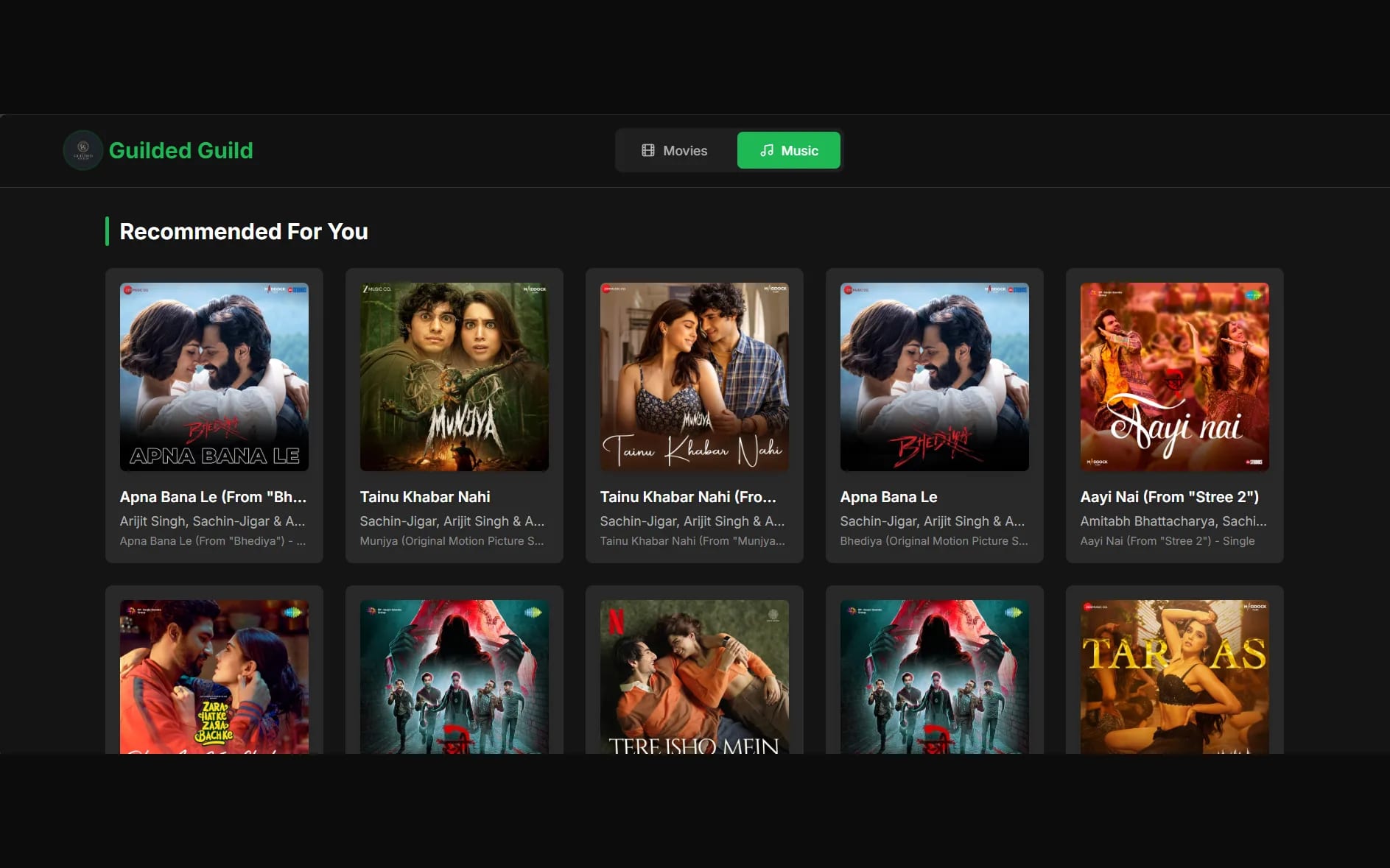Image resolution: width=1390 pixels, height=868 pixels.
Task: Open the Tainu Khabar Nahi handwritten cover art
Action: [695, 377]
